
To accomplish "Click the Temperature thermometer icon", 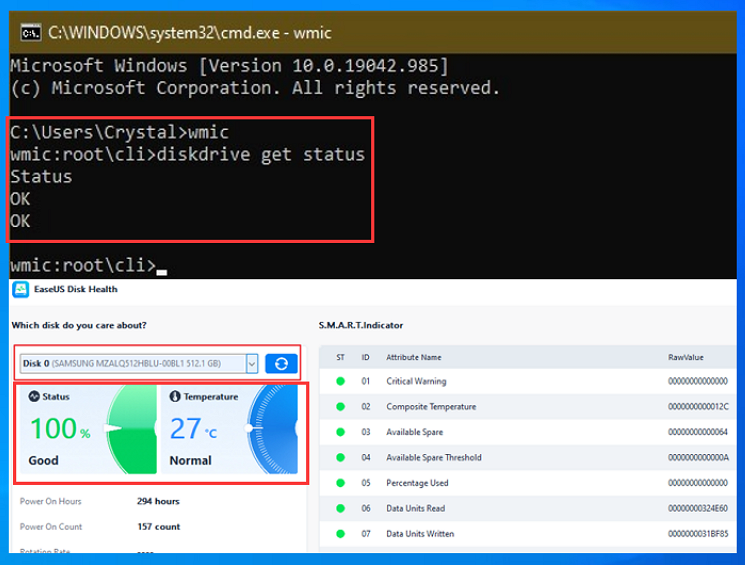I will click(x=175, y=396).
